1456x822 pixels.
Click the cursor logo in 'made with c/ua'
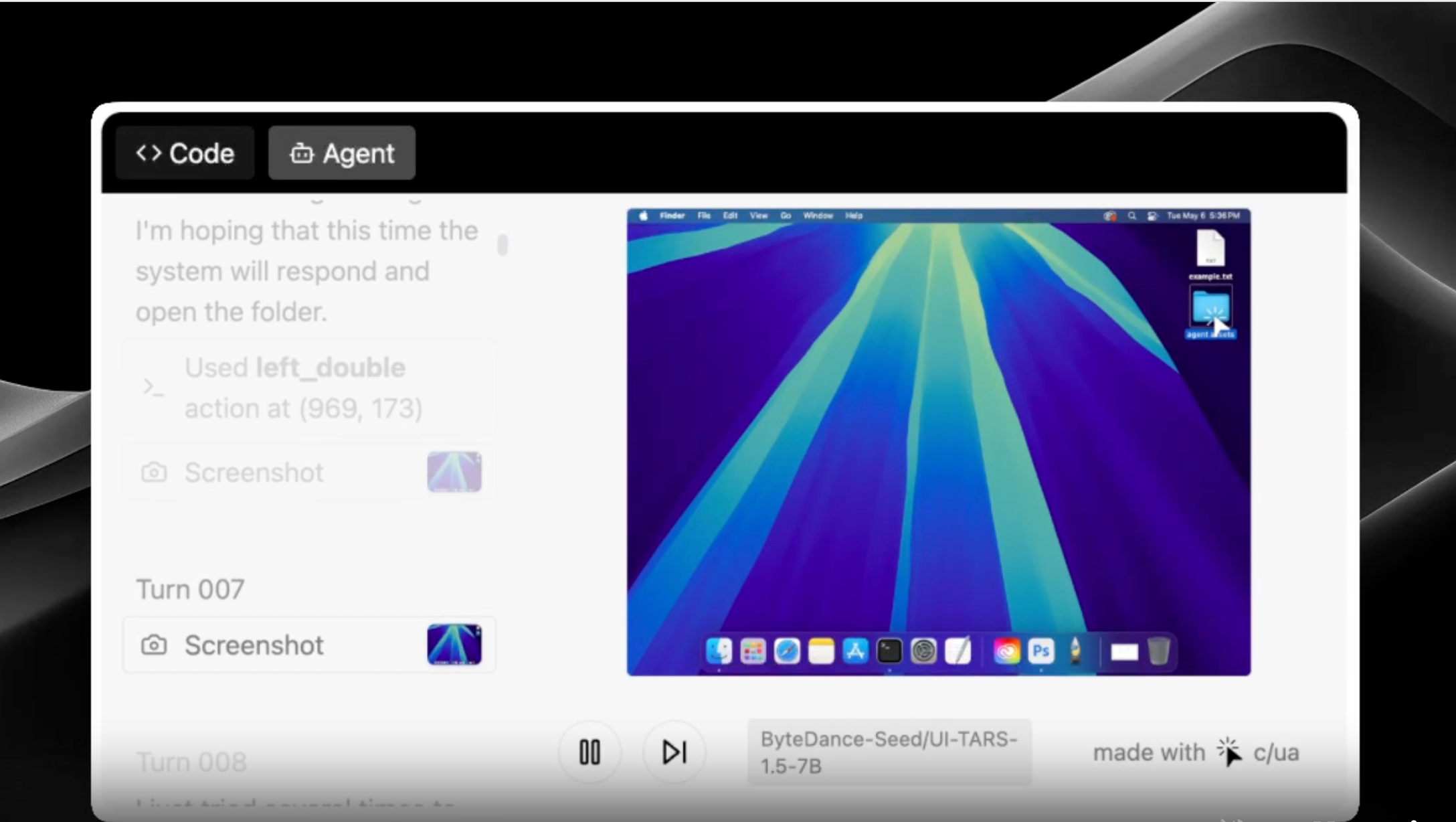click(x=1229, y=752)
